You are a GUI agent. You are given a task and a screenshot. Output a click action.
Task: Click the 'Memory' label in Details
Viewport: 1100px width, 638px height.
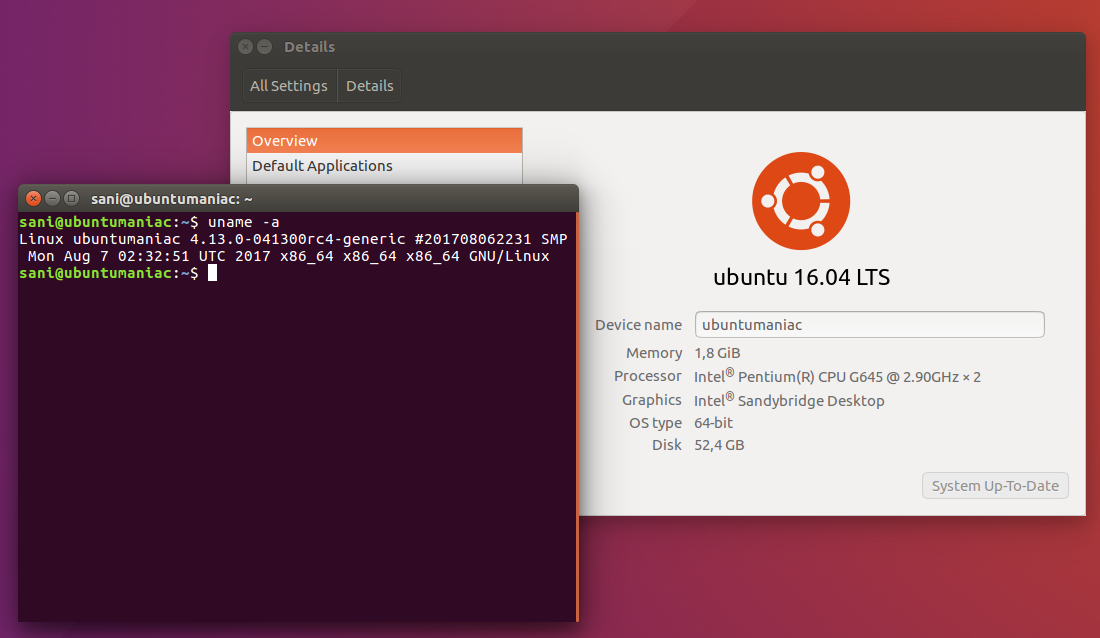click(654, 353)
